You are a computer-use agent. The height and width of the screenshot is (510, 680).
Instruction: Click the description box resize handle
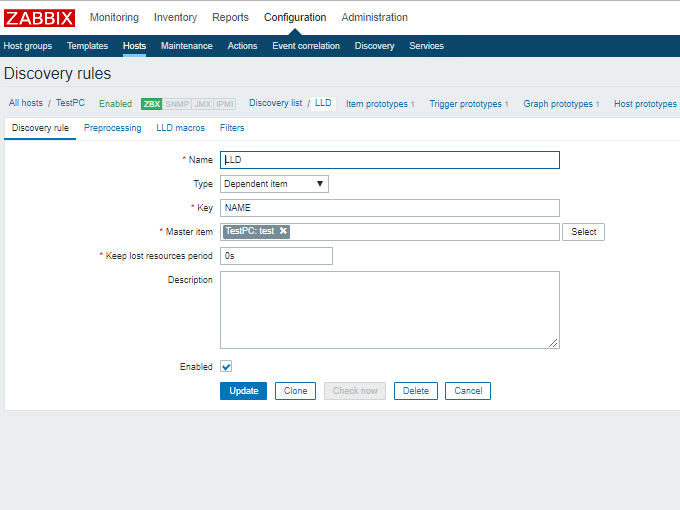[x=553, y=343]
